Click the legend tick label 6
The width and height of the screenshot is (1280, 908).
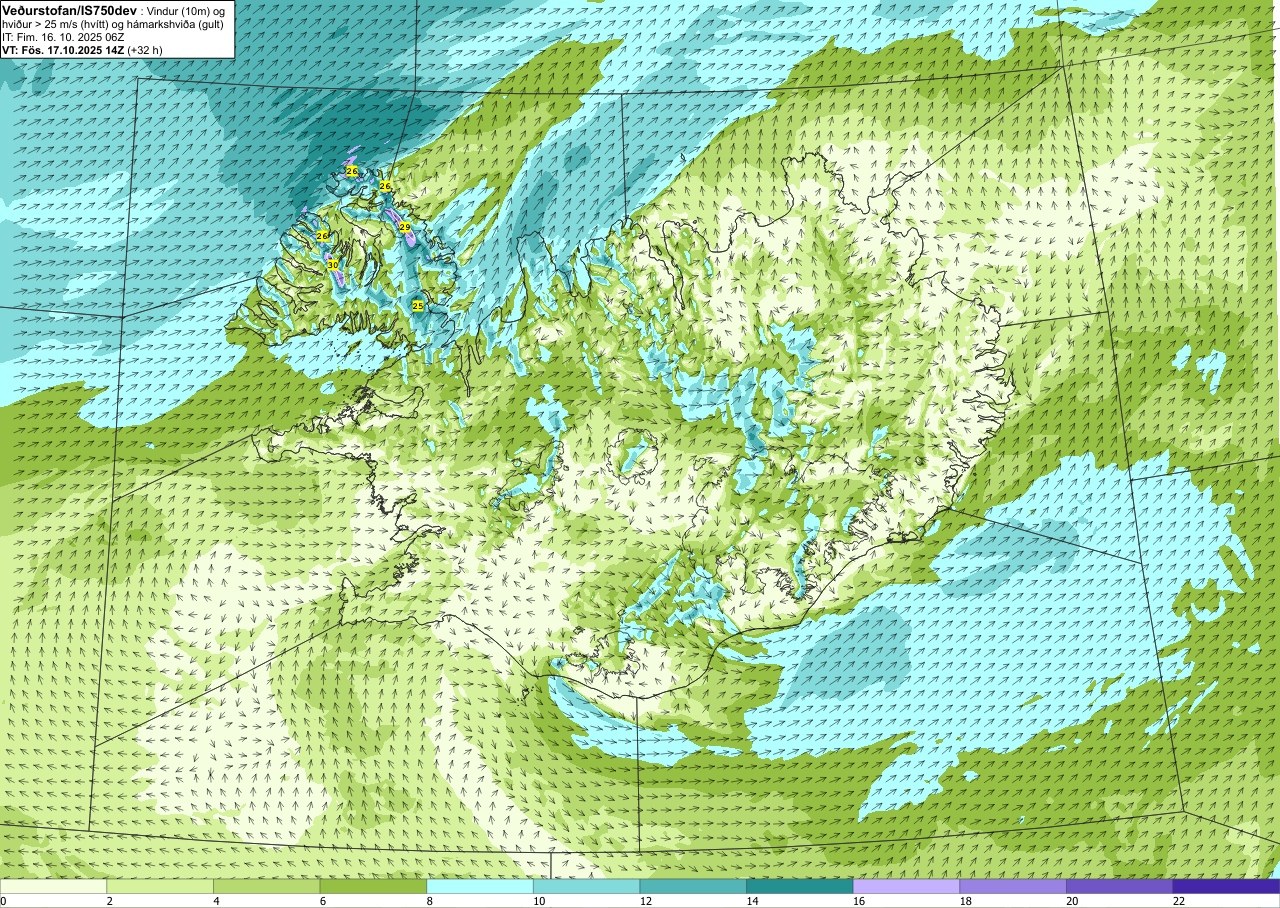[x=322, y=901]
